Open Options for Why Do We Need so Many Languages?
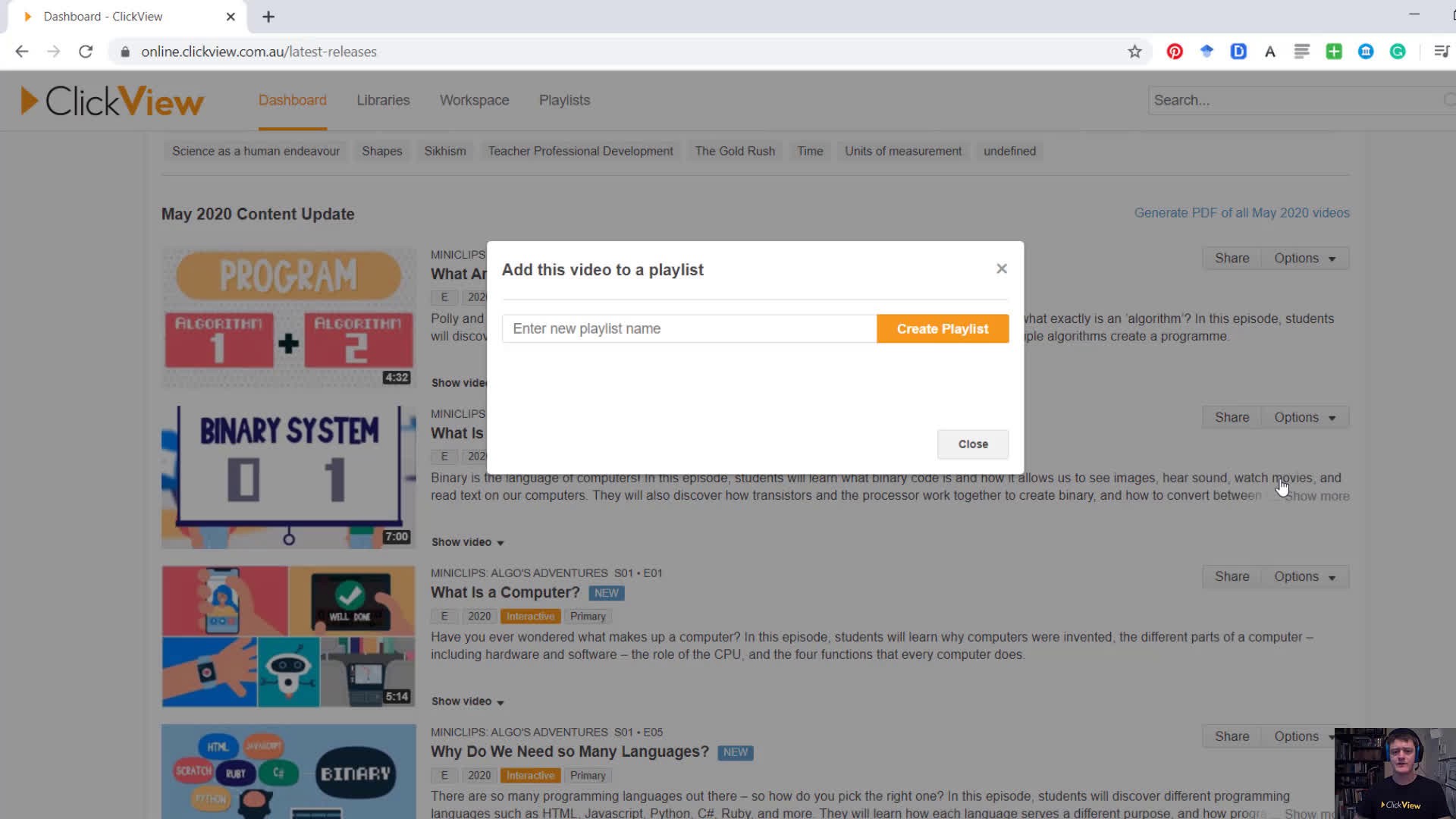 pos(1298,736)
